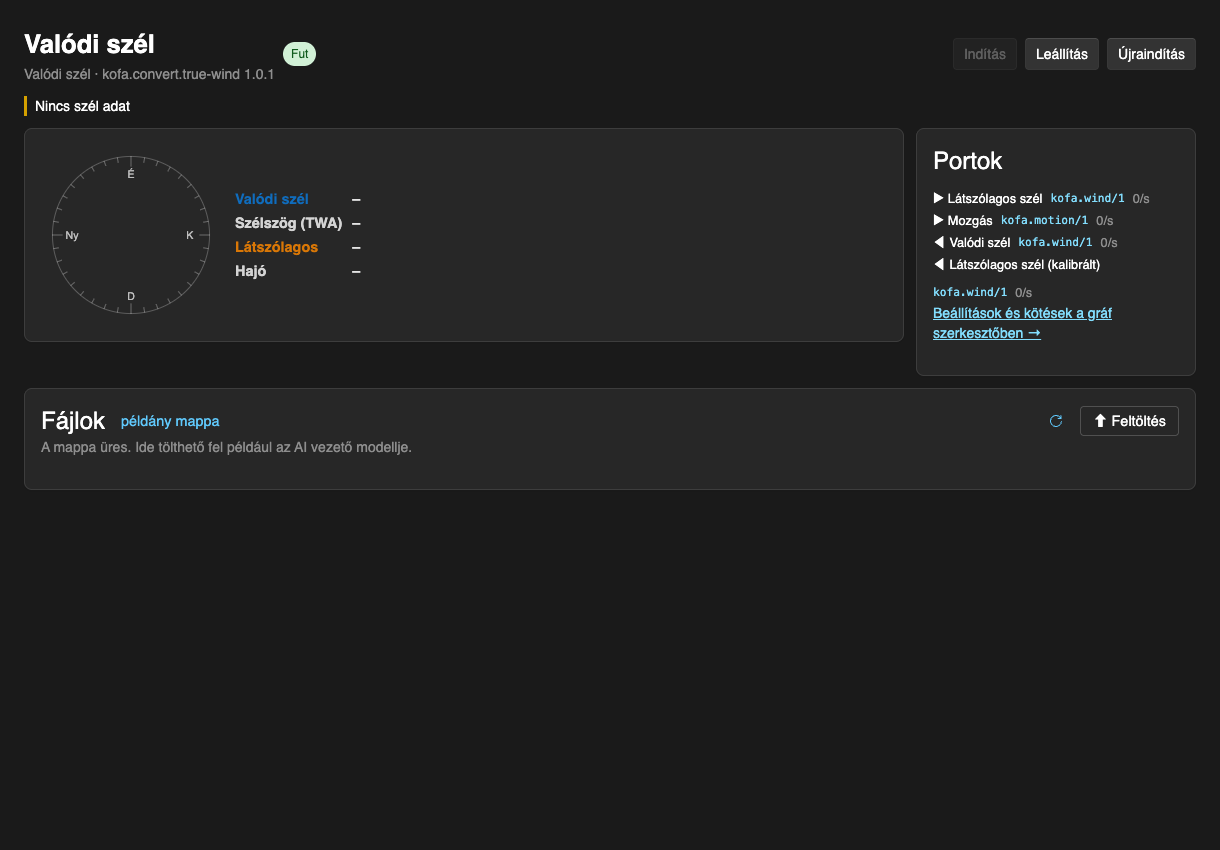
Task: Click the Nincs szél adat warning message
Action: tap(82, 106)
